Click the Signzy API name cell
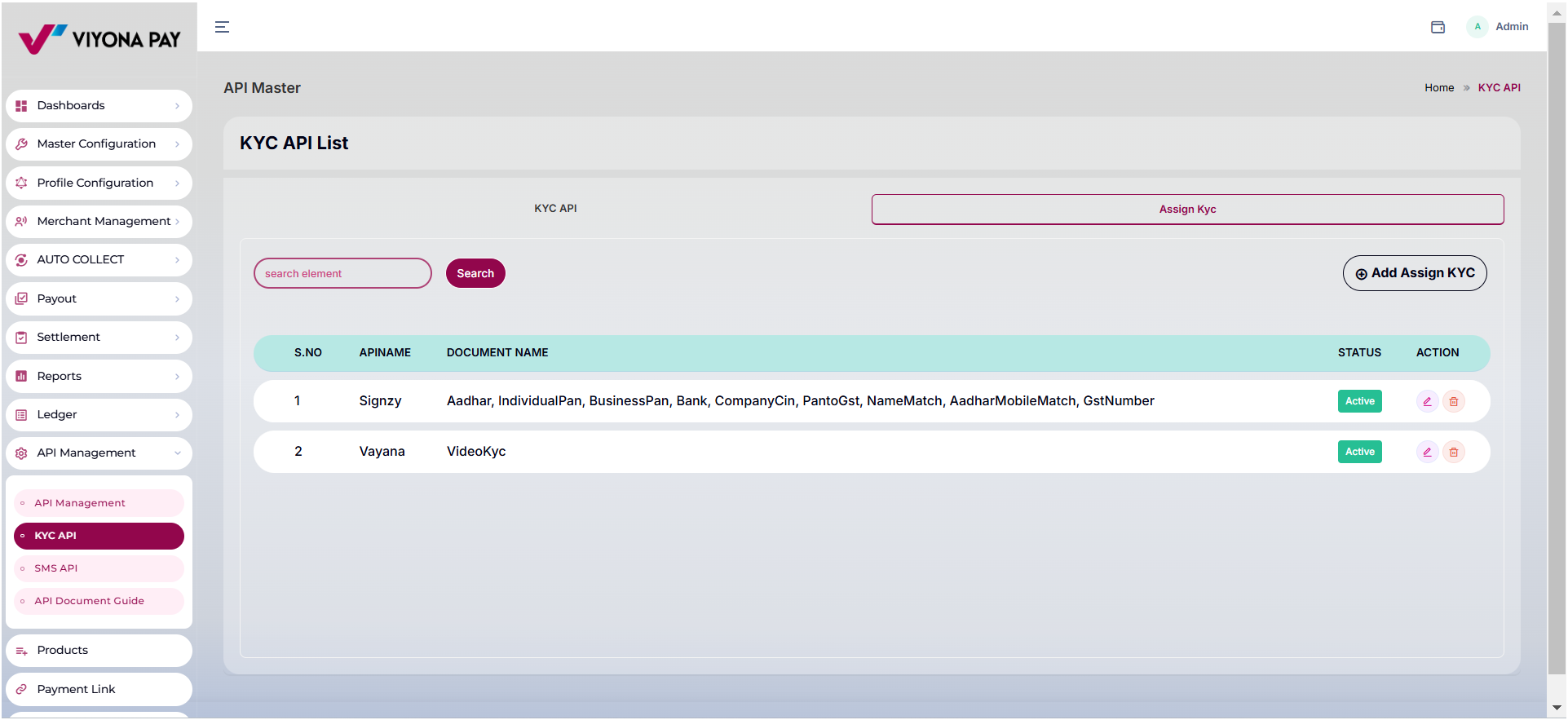The image size is (1568, 720). [x=380, y=401]
